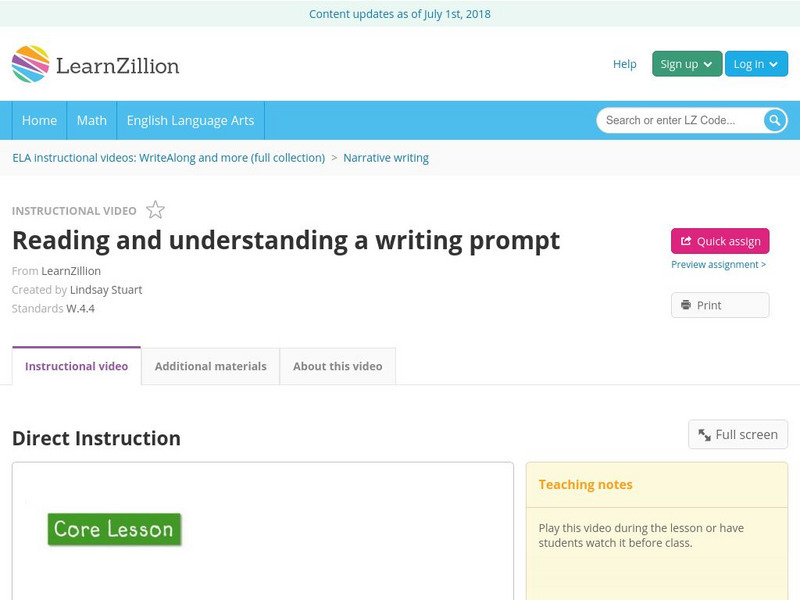Select the Instructional video tab
800x600 pixels.
[76, 366]
